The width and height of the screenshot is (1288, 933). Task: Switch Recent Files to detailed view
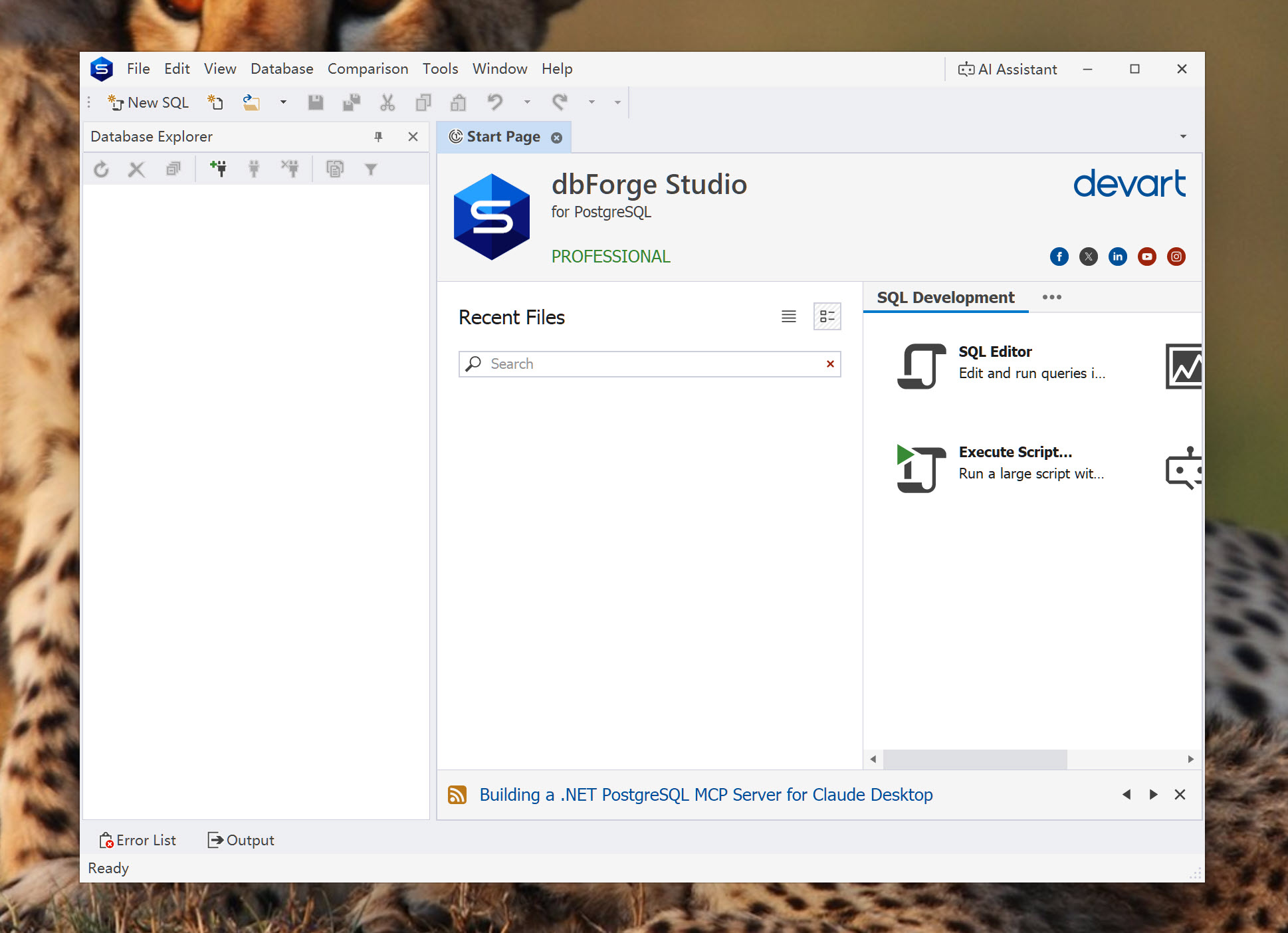[827, 316]
